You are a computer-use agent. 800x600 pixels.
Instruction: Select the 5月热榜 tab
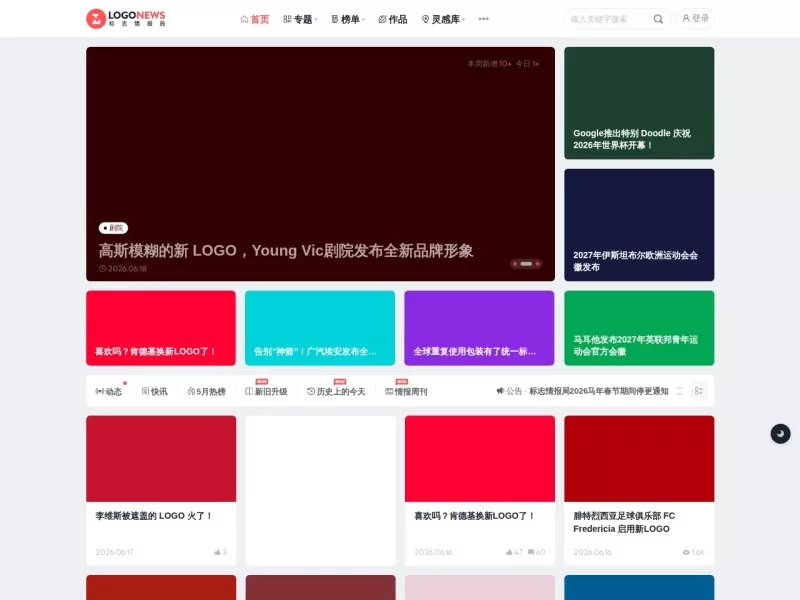point(207,391)
